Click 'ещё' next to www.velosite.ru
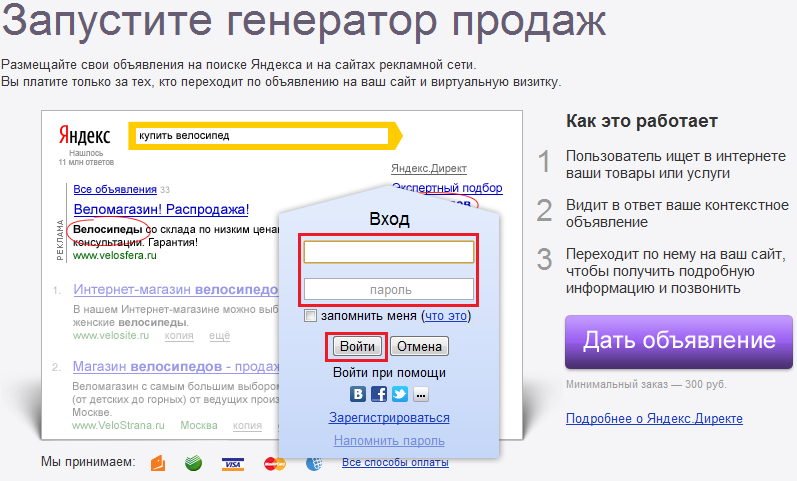 click(220, 336)
